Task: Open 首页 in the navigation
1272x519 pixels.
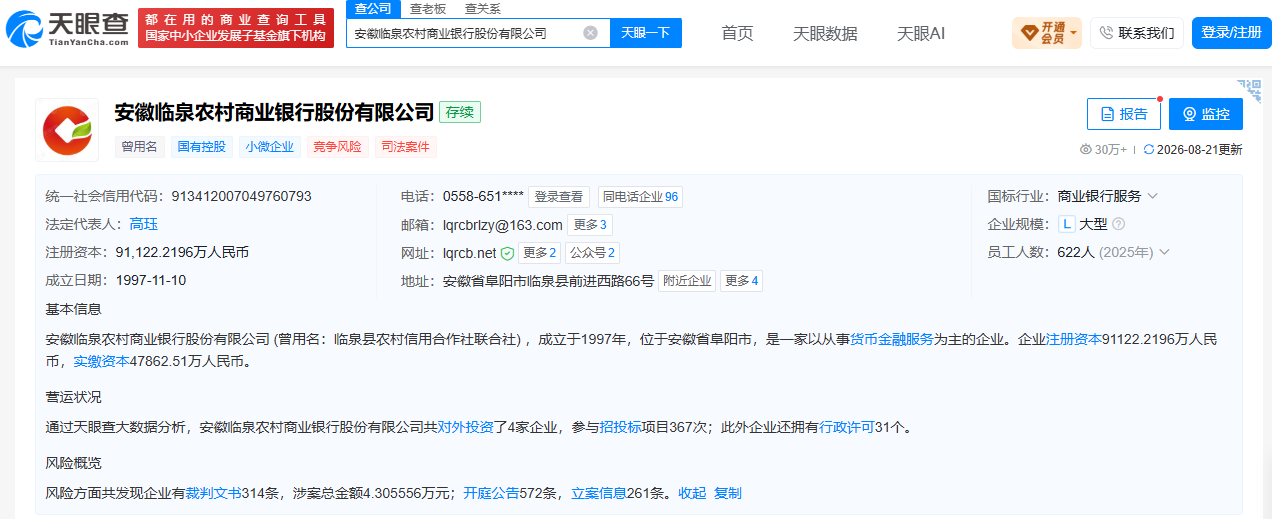Action: click(x=737, y=33)
